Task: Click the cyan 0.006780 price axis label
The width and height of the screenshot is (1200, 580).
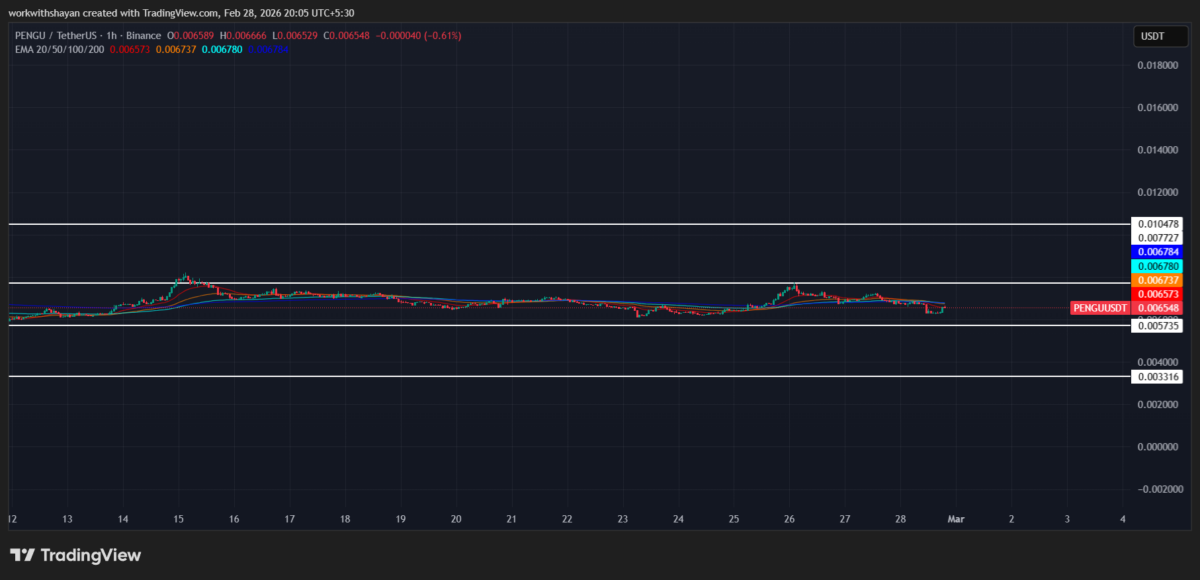Action: pyautogui.click(x=1157, y=266)
